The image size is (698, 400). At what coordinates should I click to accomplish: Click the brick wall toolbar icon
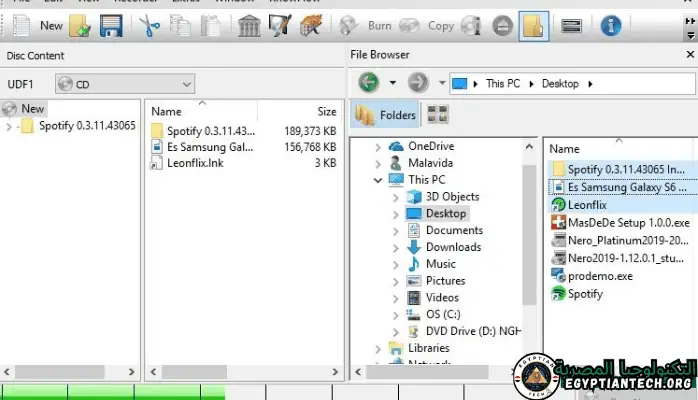pos(311,26)
